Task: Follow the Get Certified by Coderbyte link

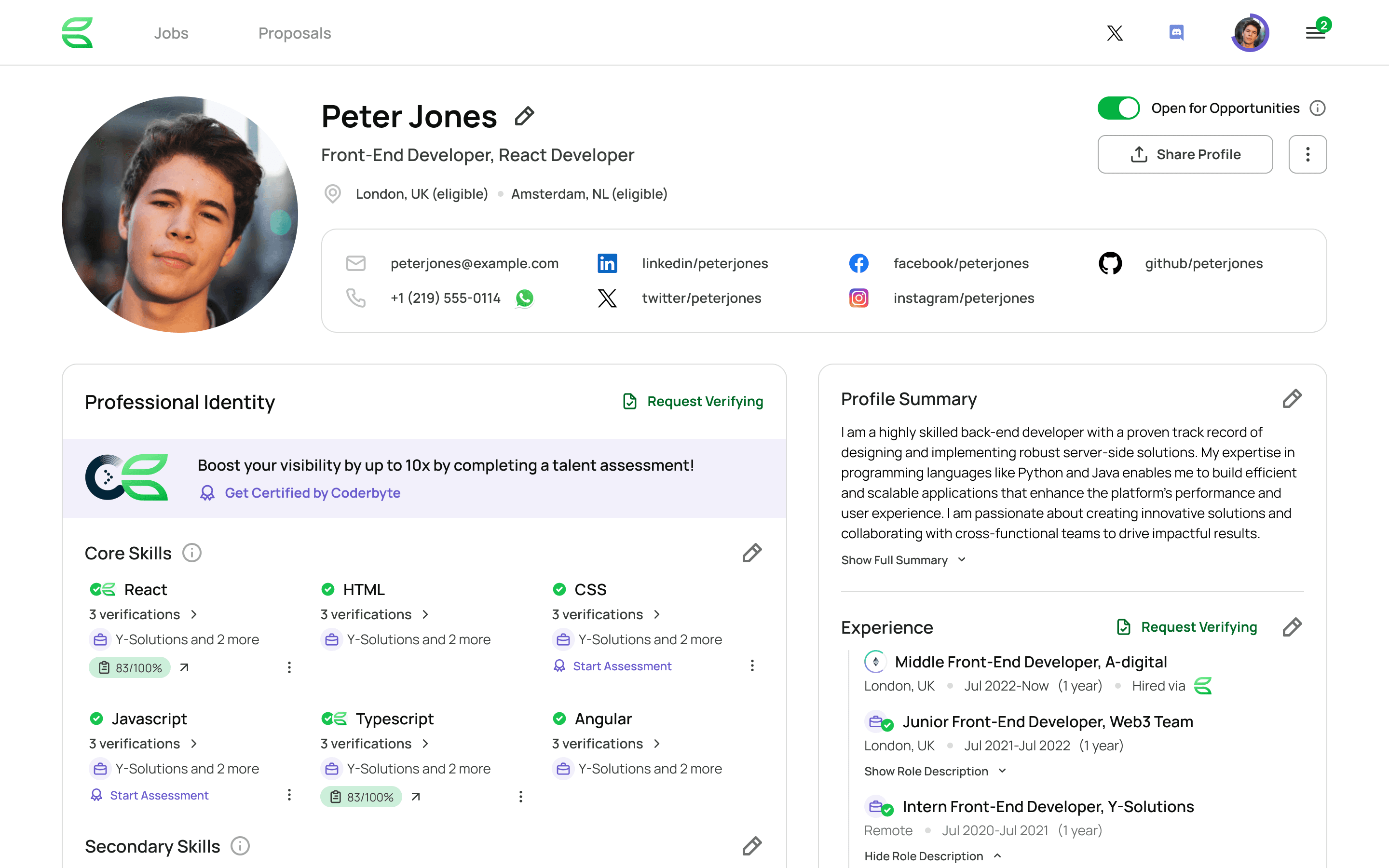Action: 312,492
